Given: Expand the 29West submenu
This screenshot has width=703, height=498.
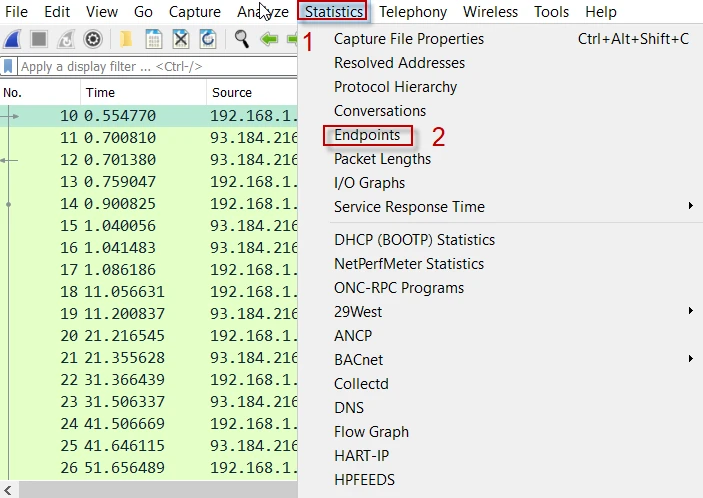Looking at the screenshot, I should point(358,312).
